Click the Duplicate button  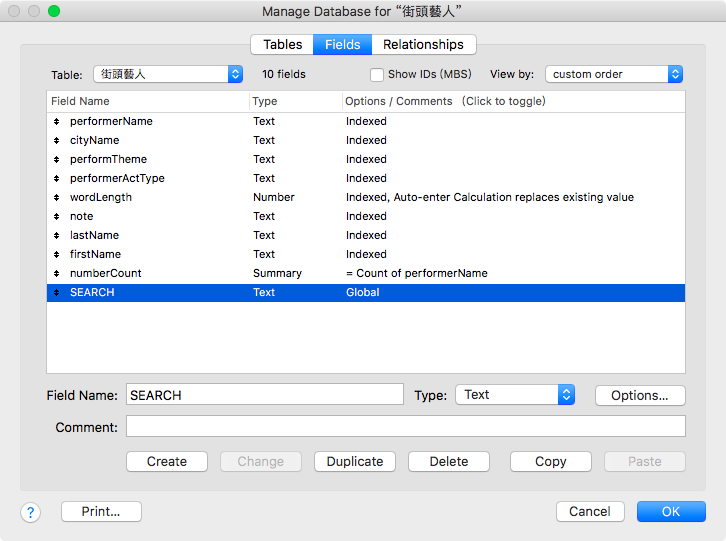355,461
